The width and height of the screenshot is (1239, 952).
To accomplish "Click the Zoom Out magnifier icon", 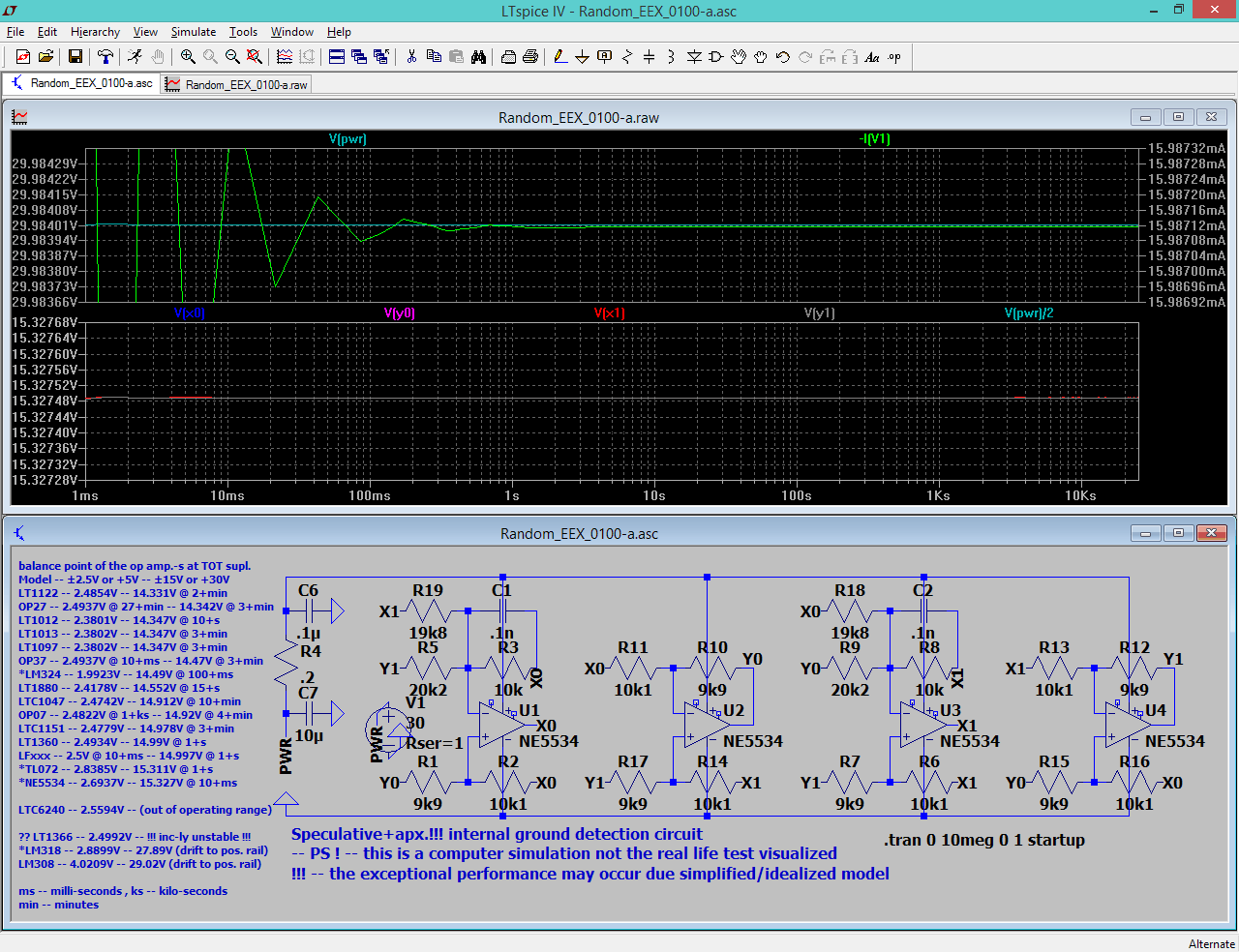I will coord(232,57).
